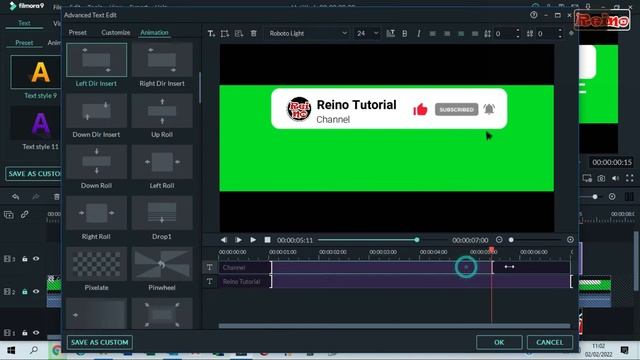Click the text height icon left of Bold
This screenshot has width=640, height=360.
click(391, 33)
